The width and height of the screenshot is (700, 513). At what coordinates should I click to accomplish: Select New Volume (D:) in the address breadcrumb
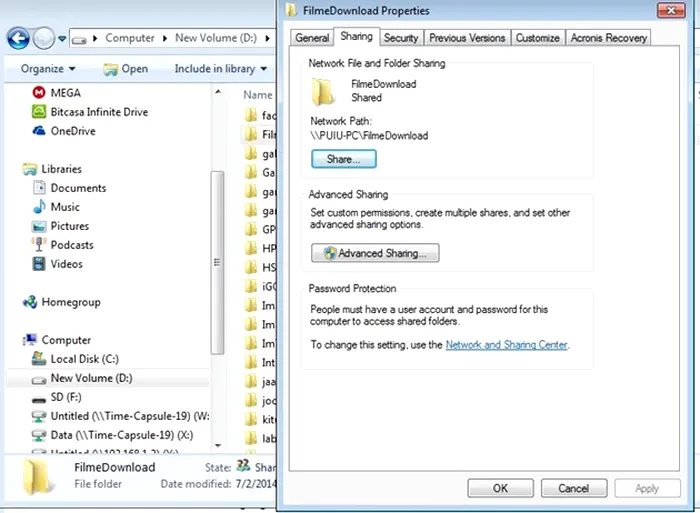[216, 38]
